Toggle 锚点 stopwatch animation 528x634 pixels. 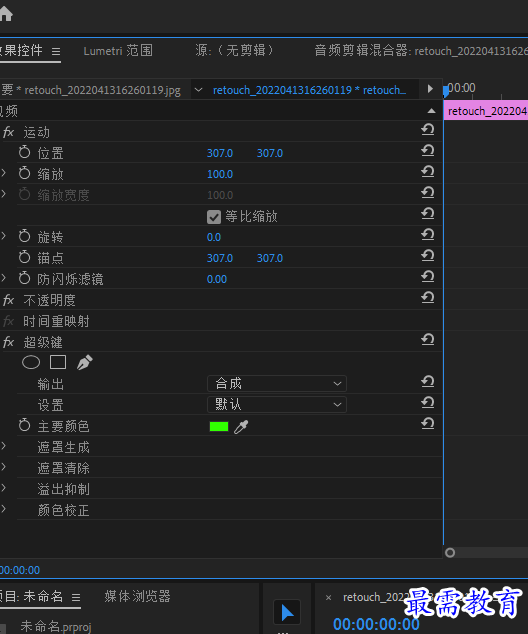(24, 258)
